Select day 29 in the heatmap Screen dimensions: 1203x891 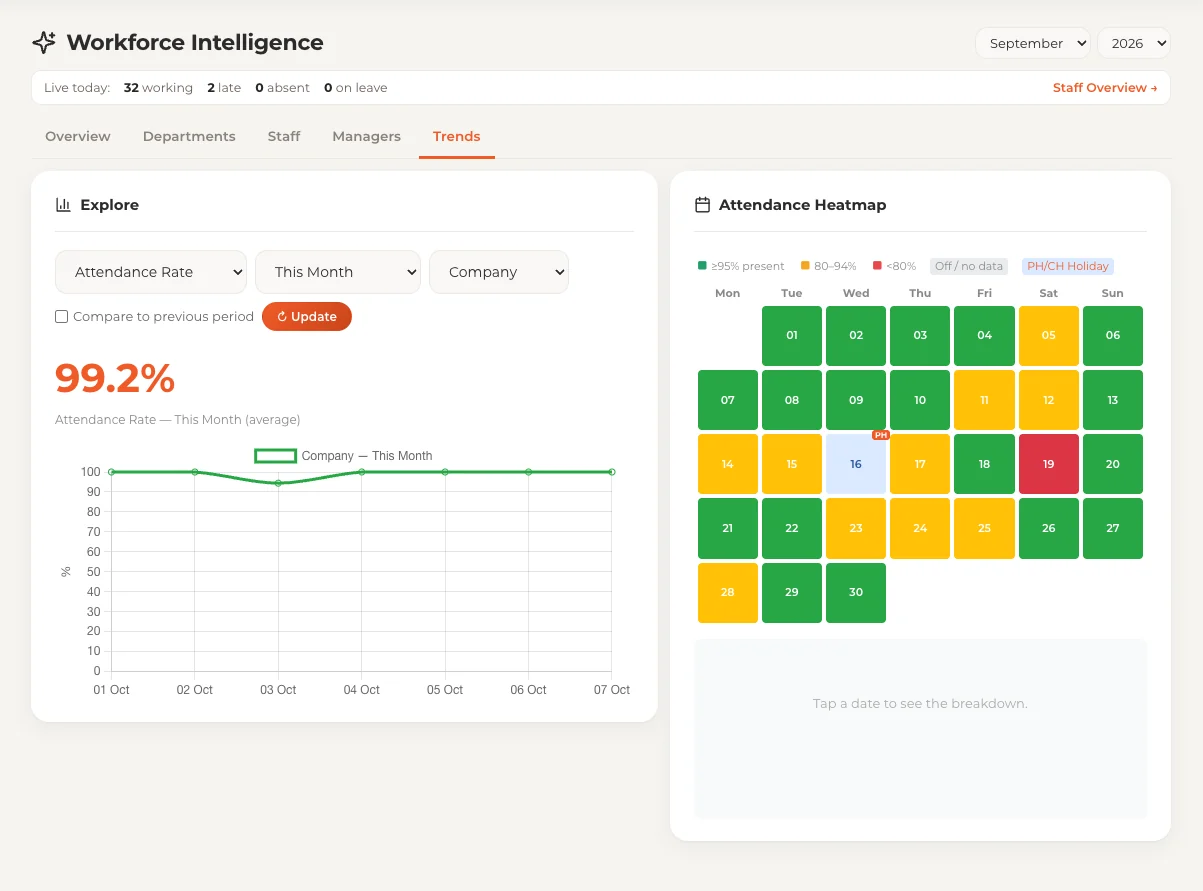coord(792,593)
